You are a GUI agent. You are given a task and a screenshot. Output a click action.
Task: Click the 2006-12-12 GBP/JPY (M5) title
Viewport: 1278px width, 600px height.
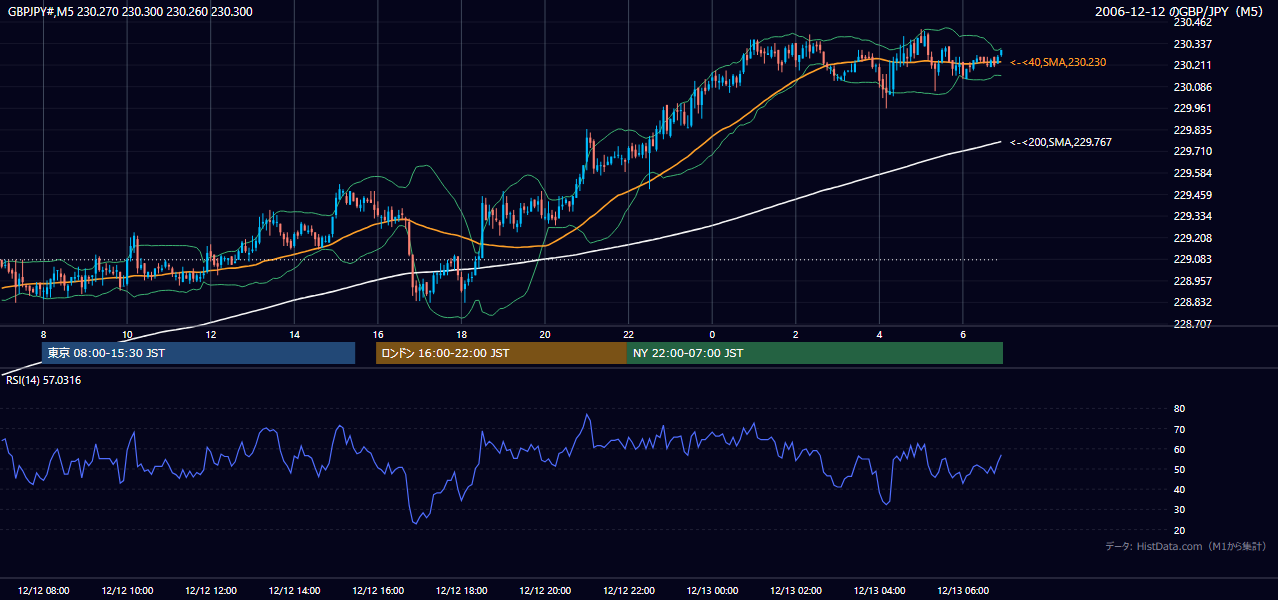1181,12
